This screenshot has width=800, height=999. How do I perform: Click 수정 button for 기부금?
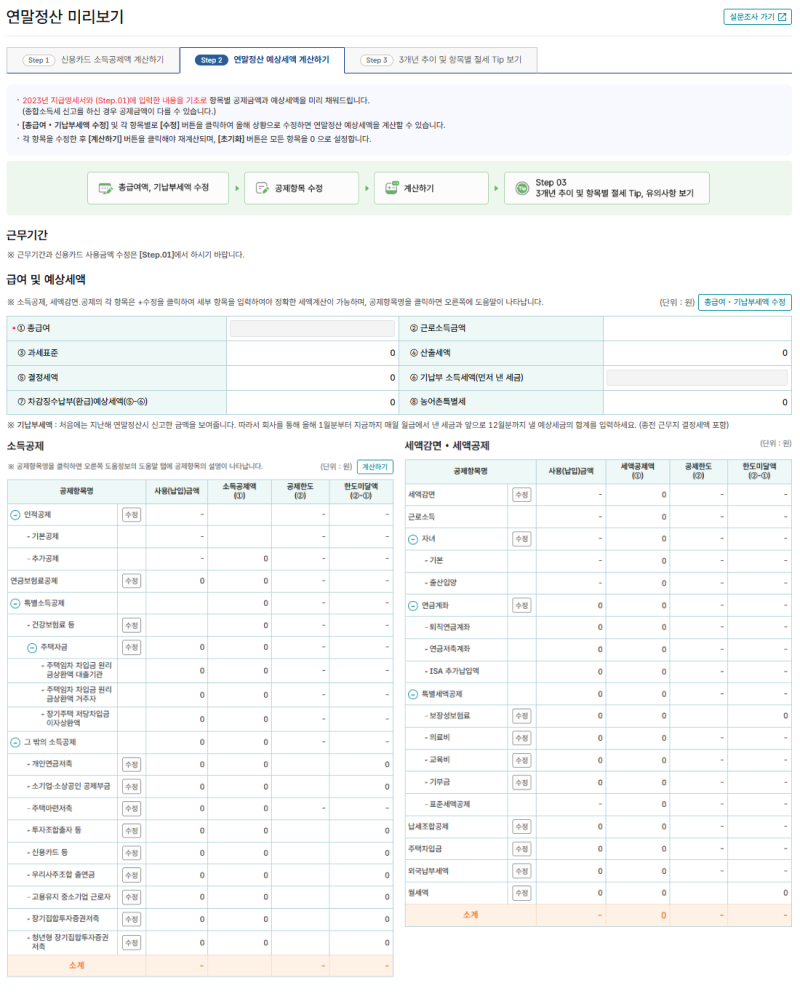point(522,782)
